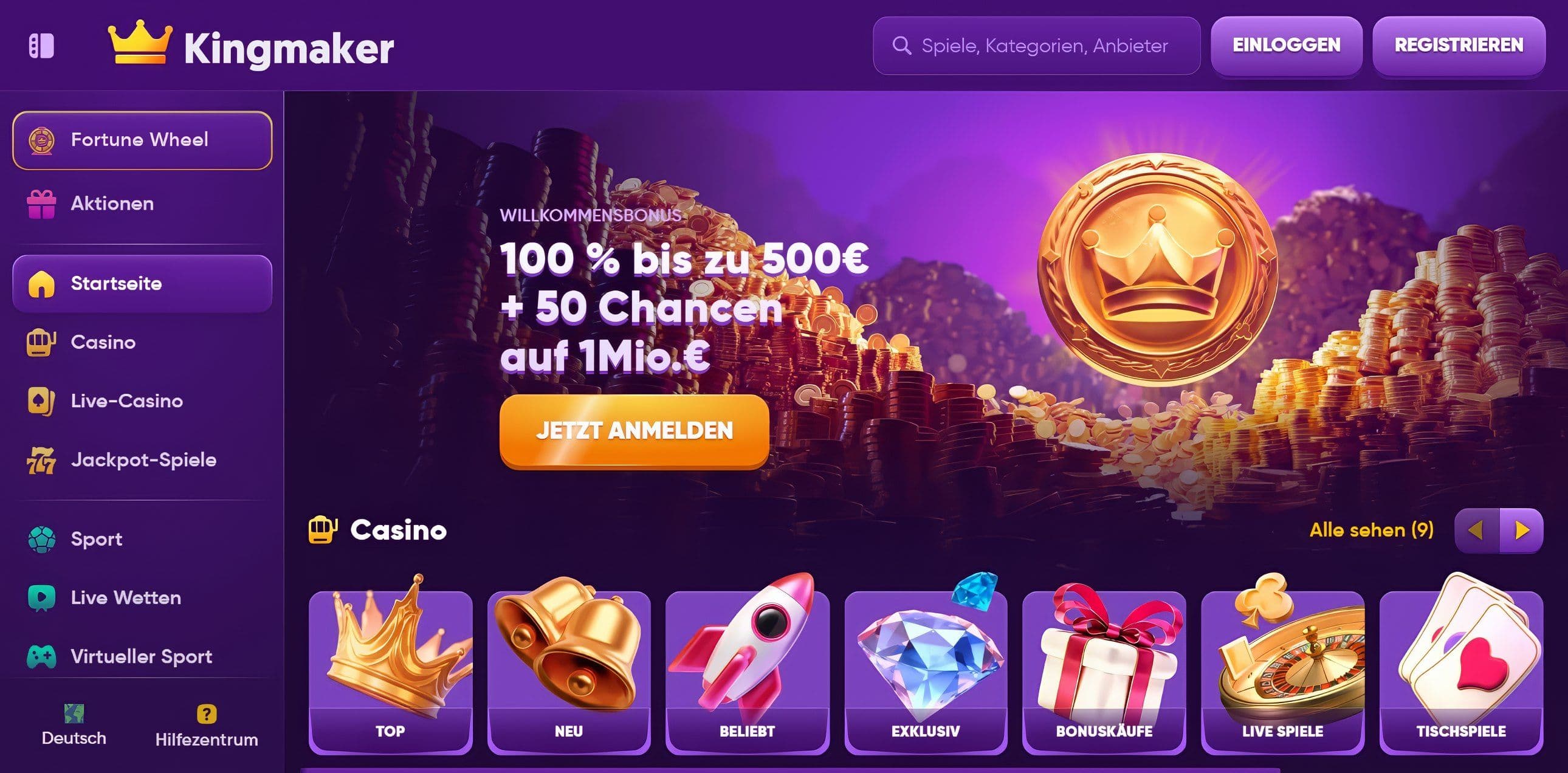Toggle the sidebar collapse icon
The image size is (1568, 773).
click(41, 46)
